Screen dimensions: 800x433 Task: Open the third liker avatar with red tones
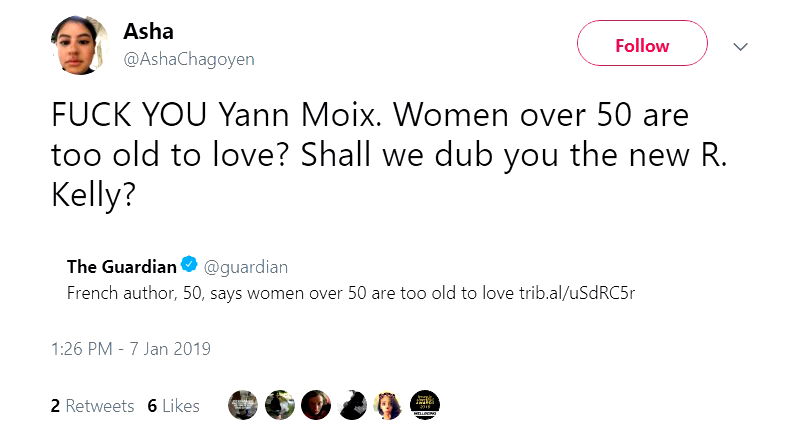316,404
